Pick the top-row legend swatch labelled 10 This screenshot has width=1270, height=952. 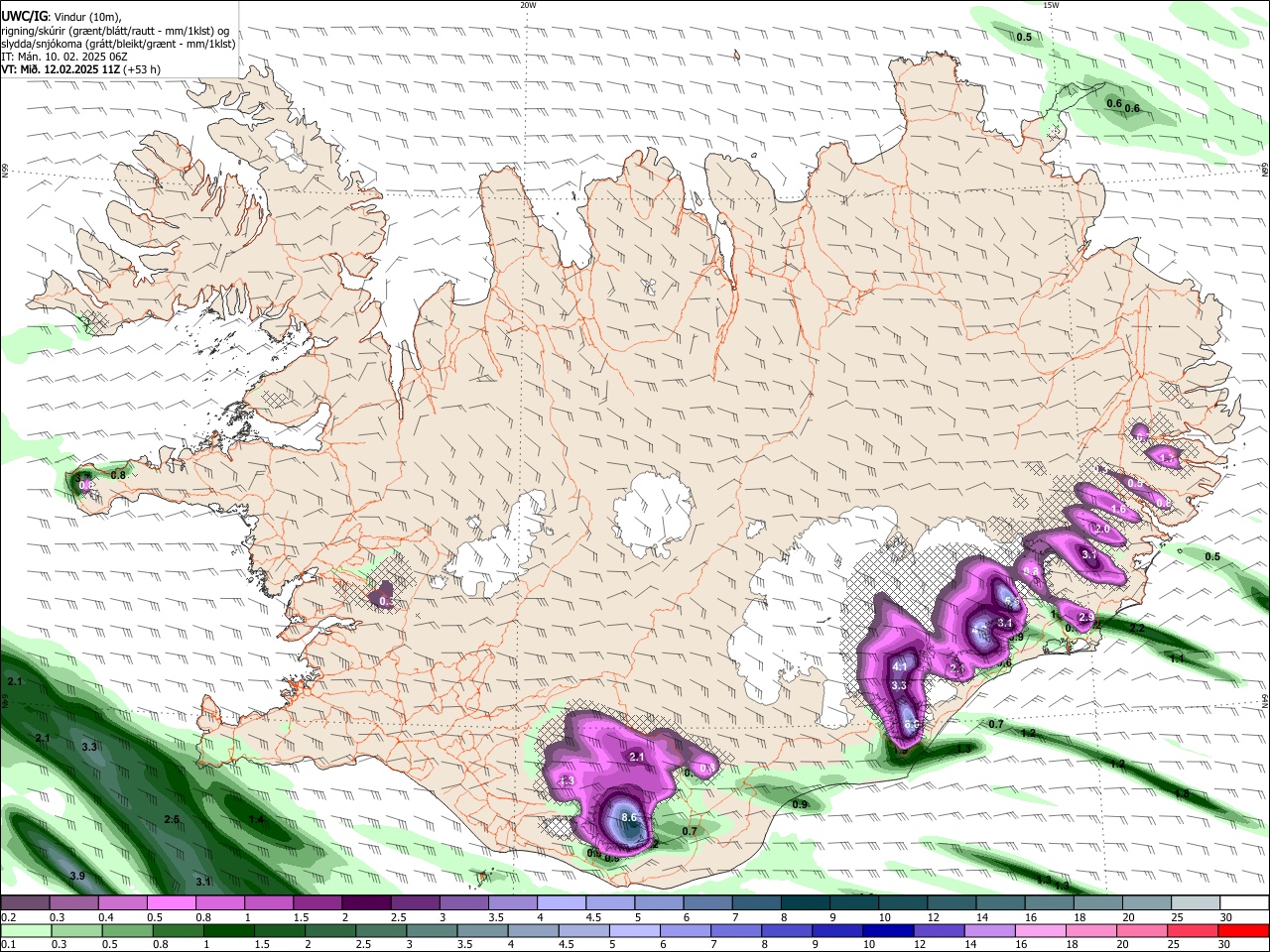coord(901,903)
